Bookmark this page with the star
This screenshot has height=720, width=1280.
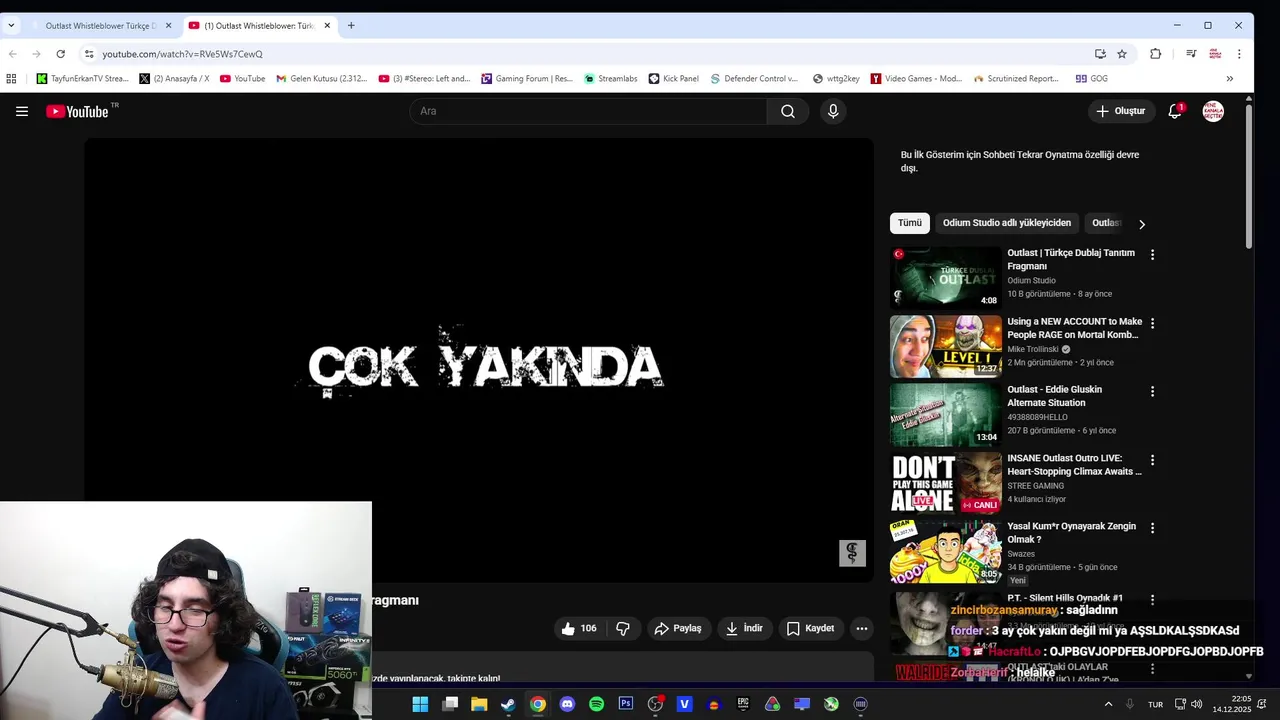coord(1122,54)
